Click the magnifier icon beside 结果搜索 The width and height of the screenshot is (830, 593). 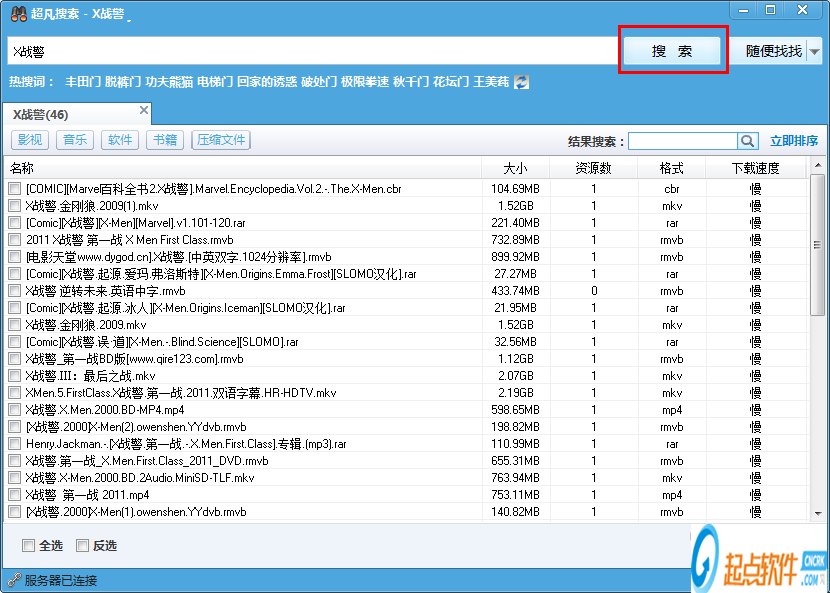(747, 141)
